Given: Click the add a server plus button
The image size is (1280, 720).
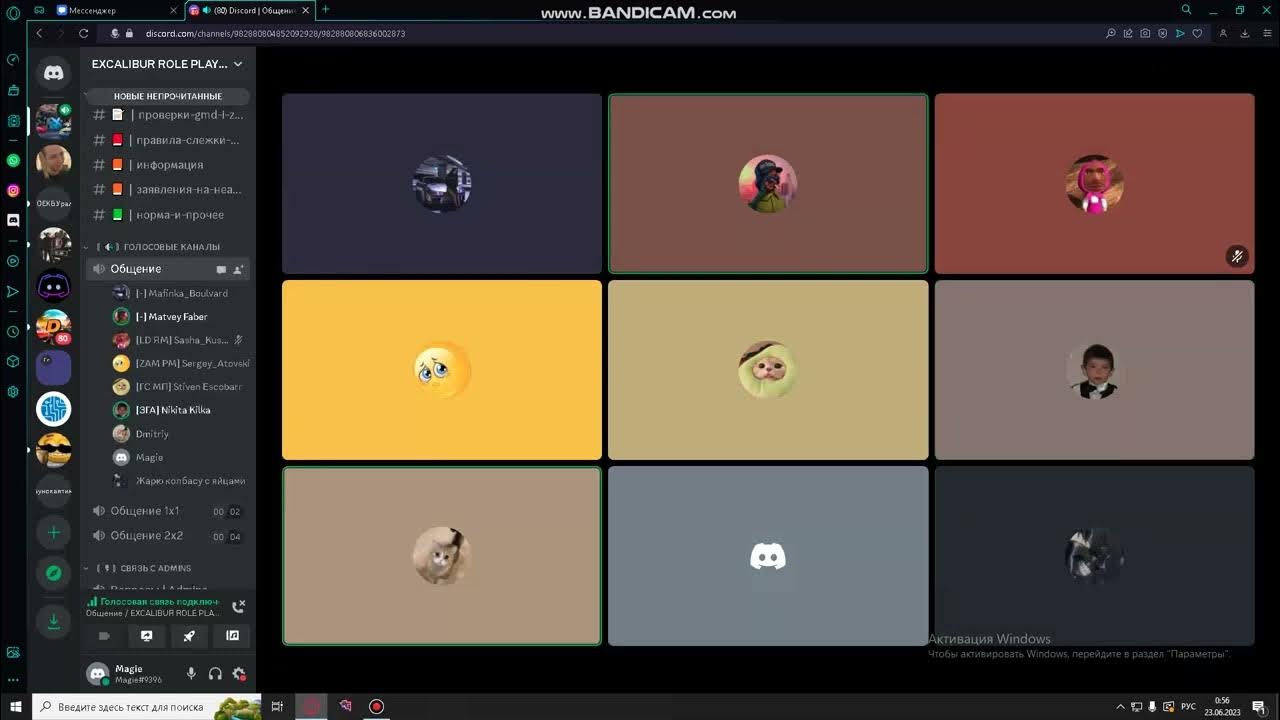Looking at the screenshot, I should (54, 532).
